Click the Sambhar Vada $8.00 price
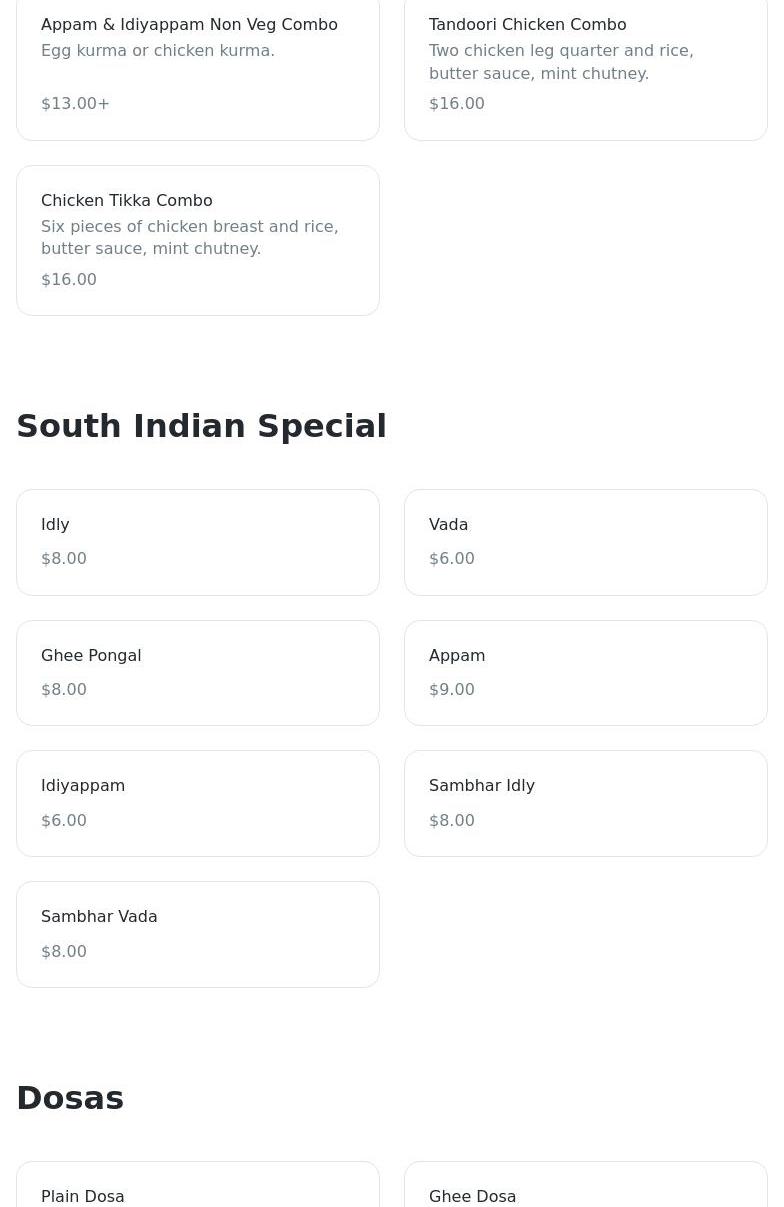 tap(64, 952)
